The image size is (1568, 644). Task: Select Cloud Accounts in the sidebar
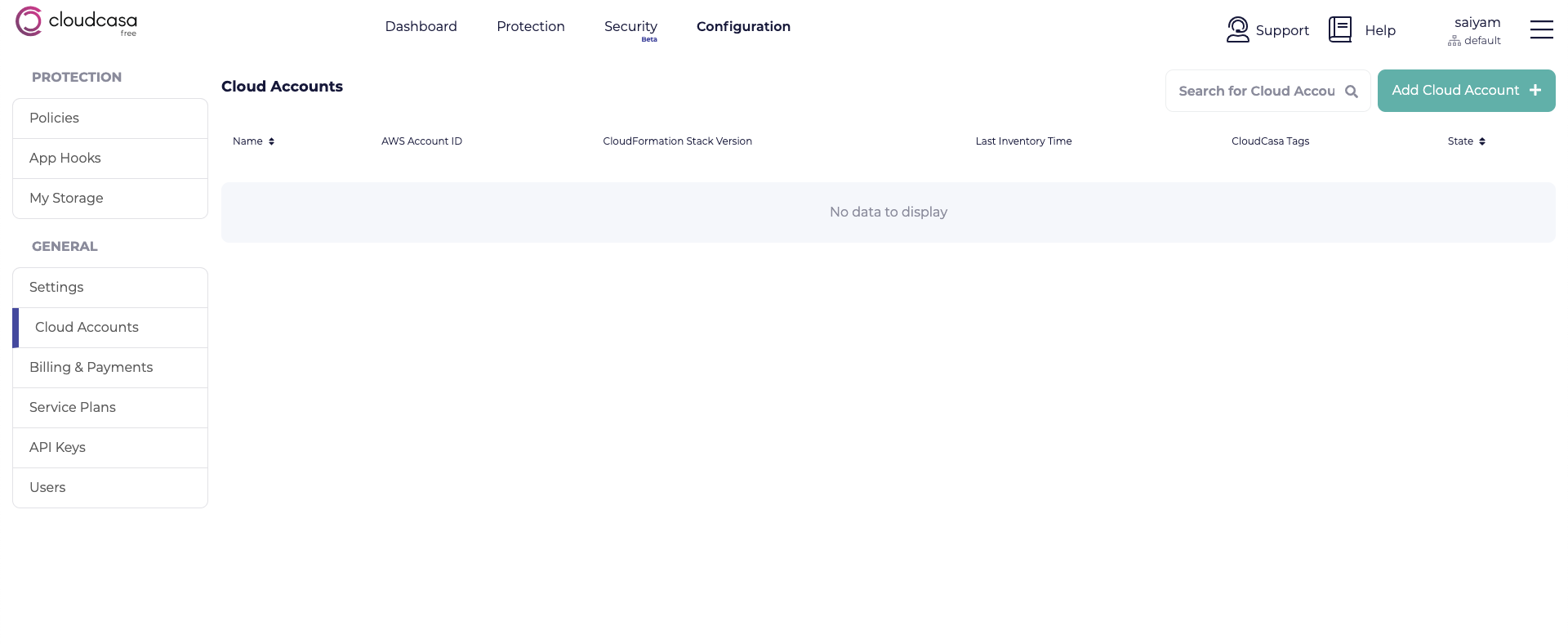click(x=110, y=328)
